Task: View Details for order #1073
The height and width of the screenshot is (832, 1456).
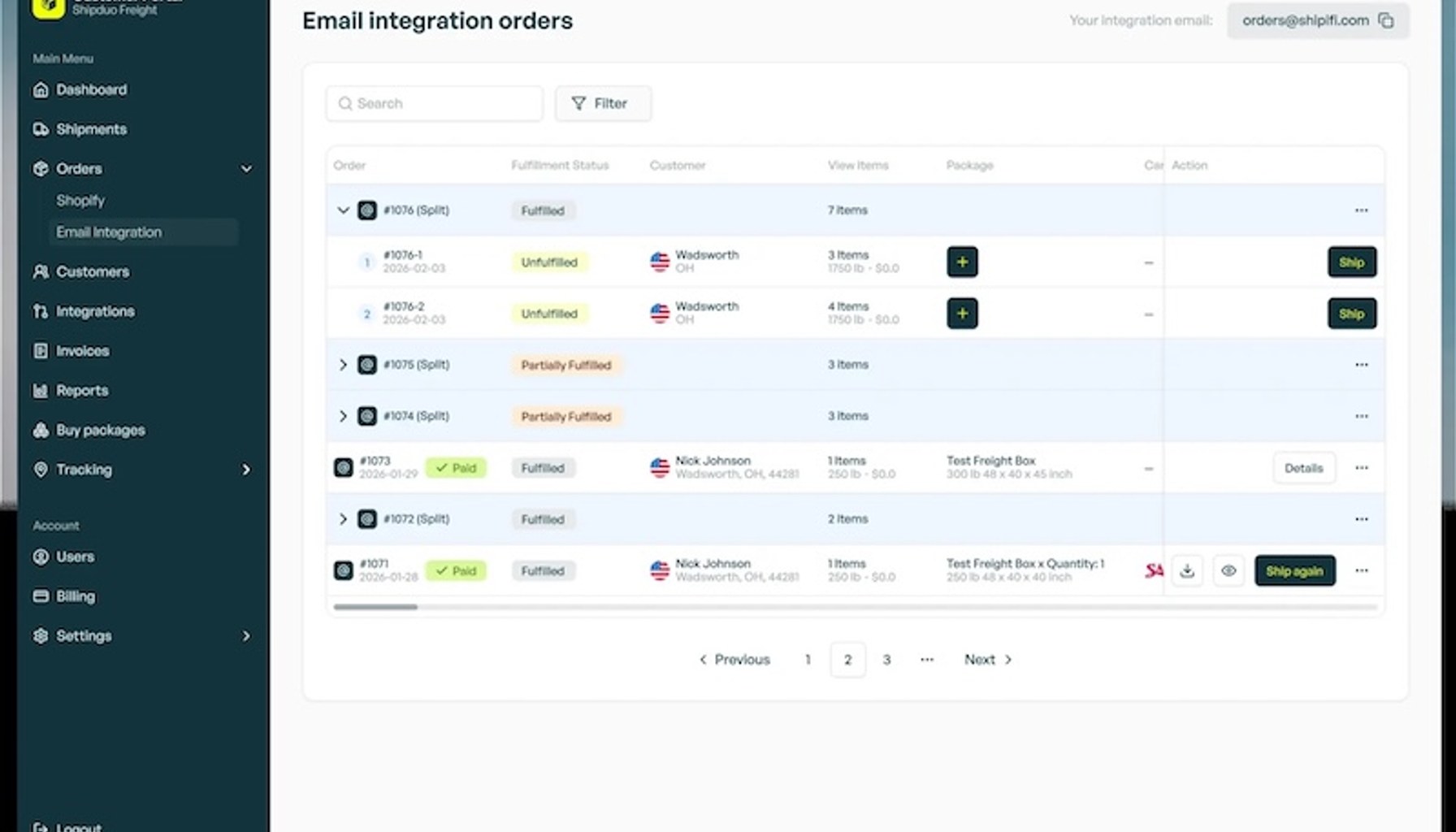Action: [1304, 468]
